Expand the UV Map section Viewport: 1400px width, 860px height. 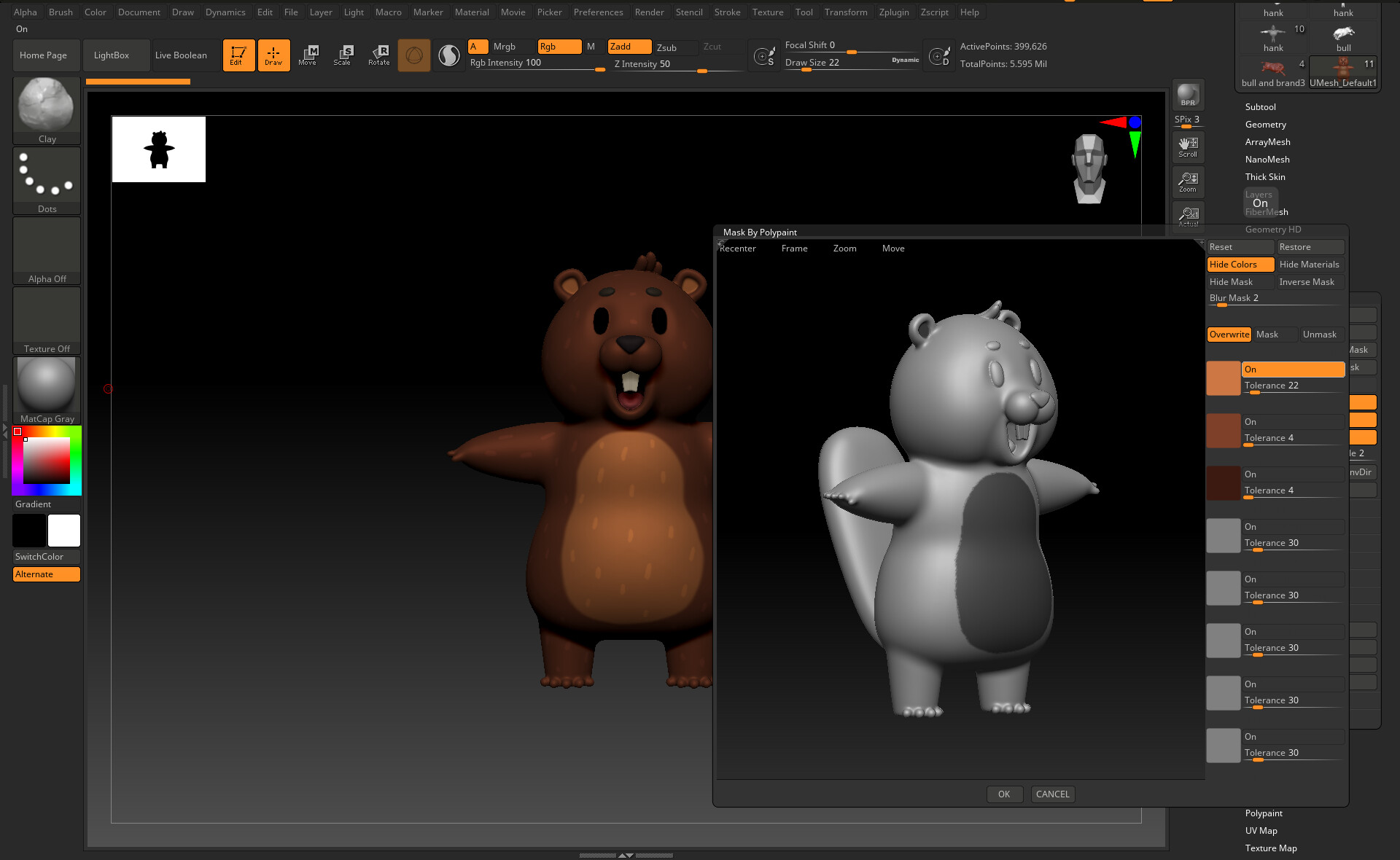[1261, 831]
